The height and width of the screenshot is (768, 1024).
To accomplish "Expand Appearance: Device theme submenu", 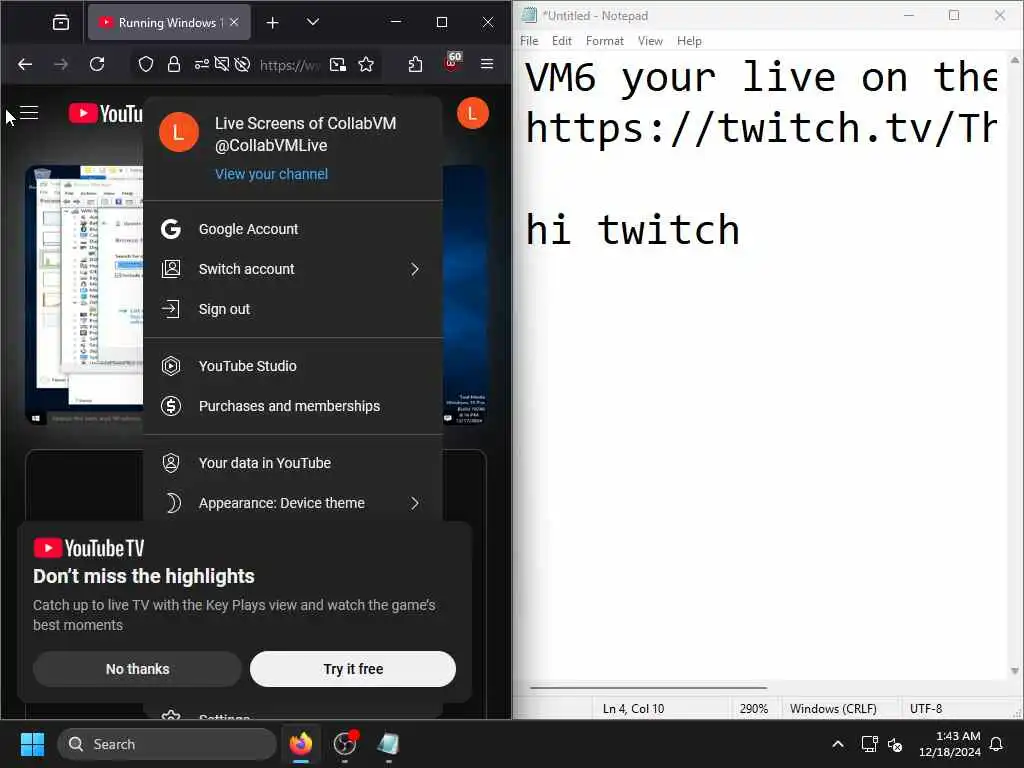I will tap(293, 503).
